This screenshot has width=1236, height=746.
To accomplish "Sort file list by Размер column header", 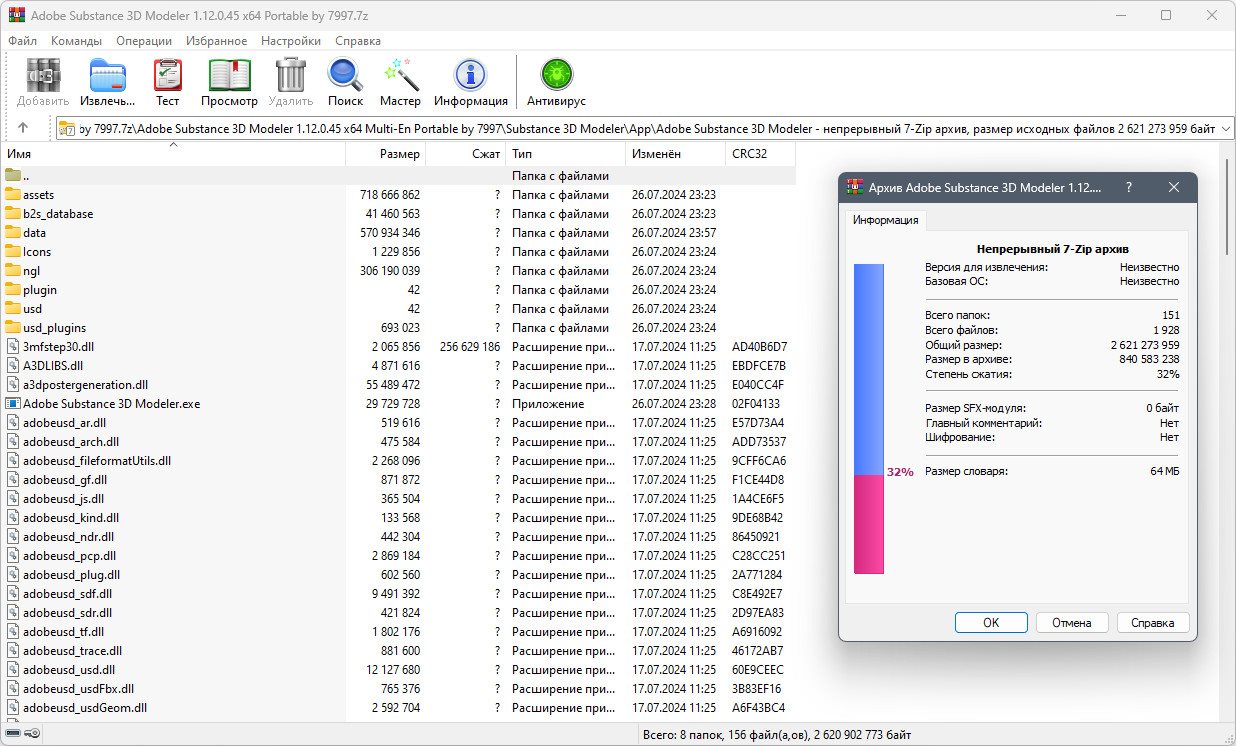I will [399, 154].
